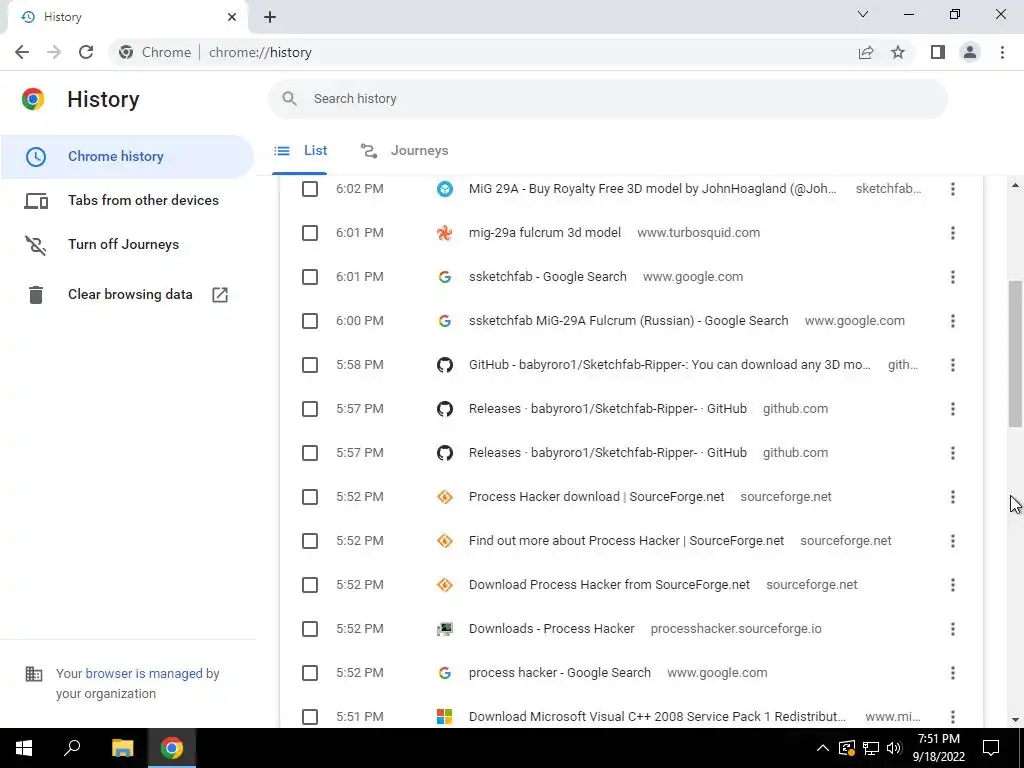Screen dimensions: 1024x768
Task: Bookmark this tab with the star icon
Action: [x=898, y=52]
